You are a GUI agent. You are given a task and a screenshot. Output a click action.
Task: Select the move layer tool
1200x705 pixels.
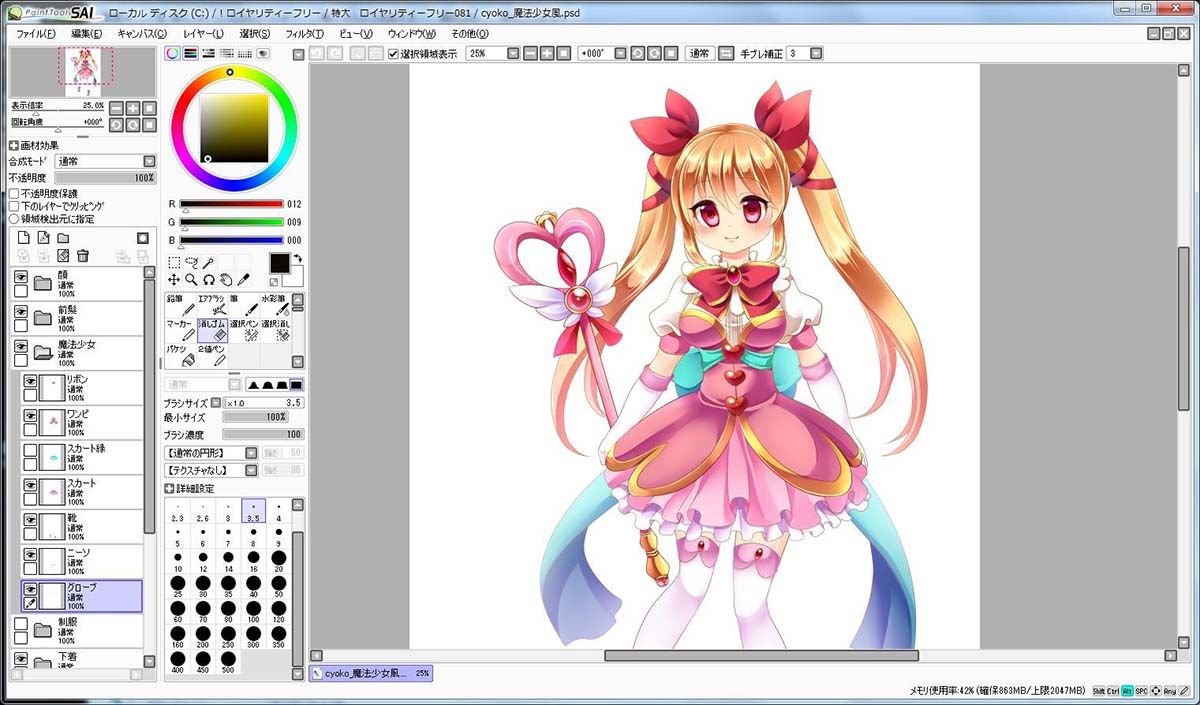tap(173, 280)
